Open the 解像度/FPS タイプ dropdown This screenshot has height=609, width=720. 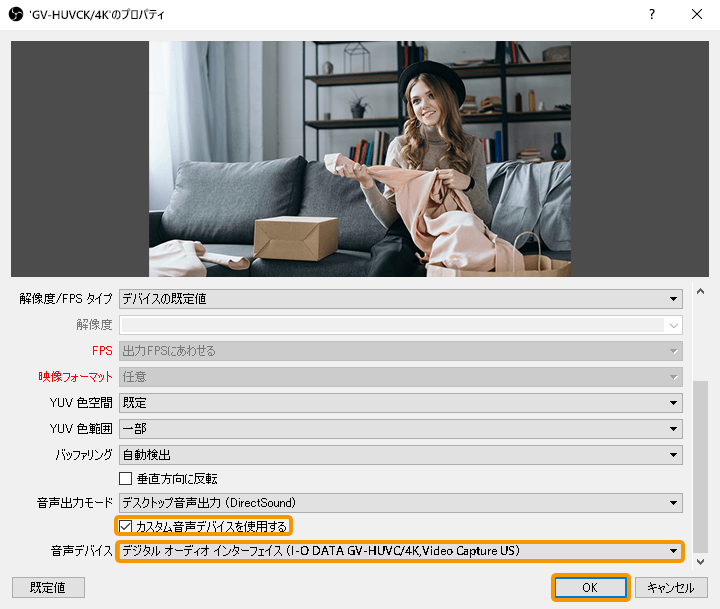tap(400, 299)
